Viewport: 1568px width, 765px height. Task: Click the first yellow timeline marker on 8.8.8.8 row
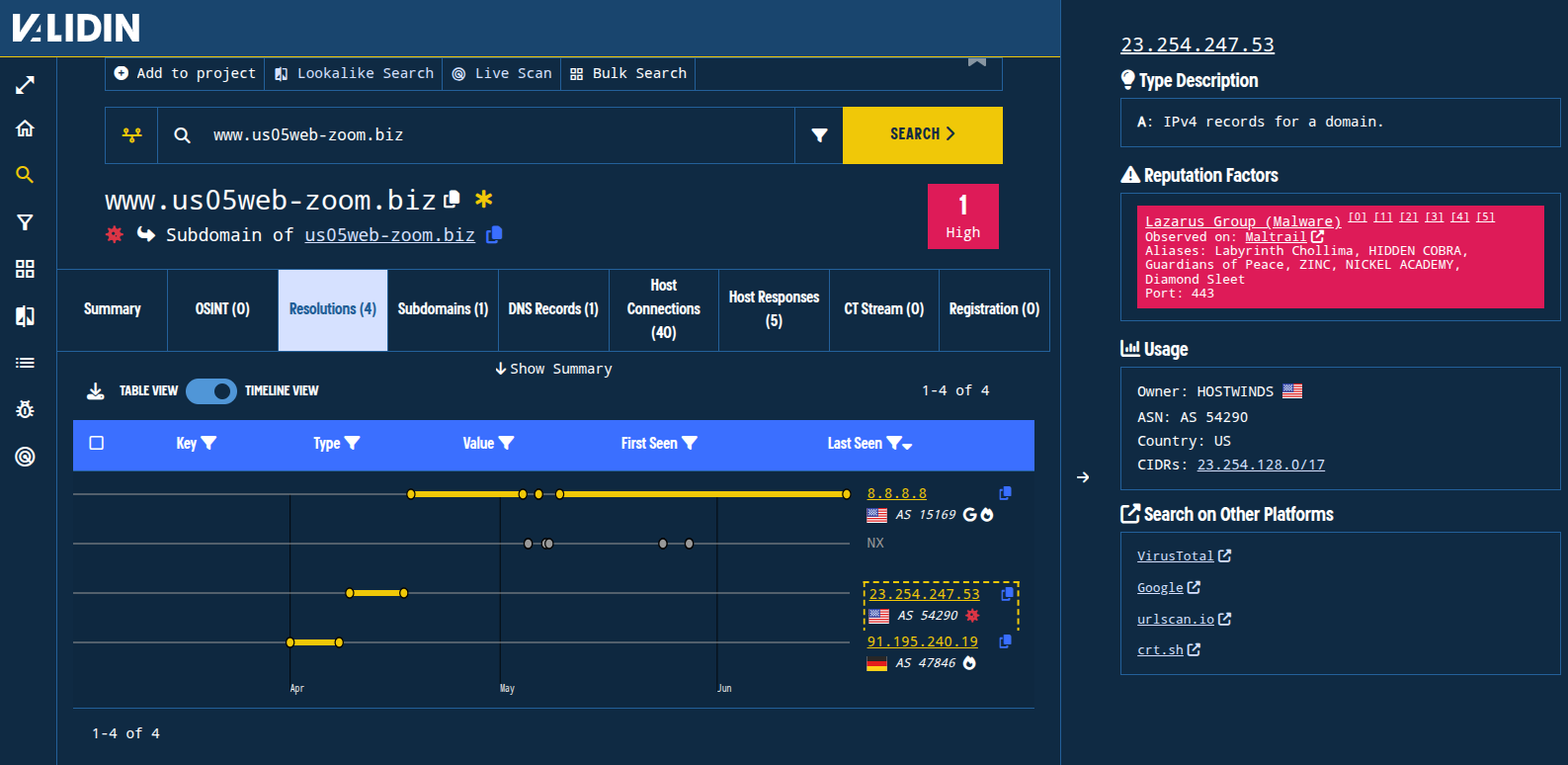tap(411, 494)
